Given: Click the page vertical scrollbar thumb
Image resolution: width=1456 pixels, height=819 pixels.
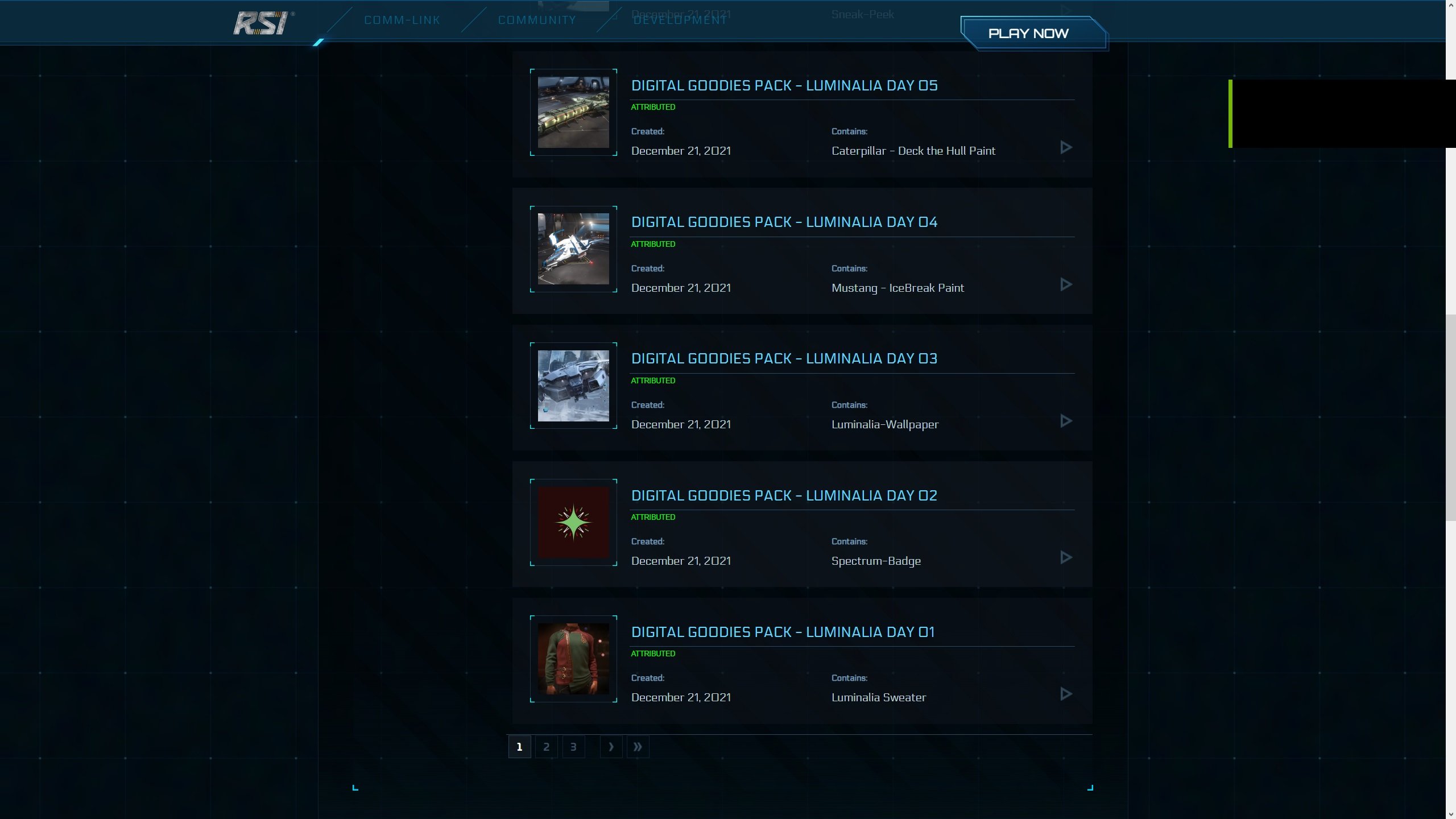Looking at the screenshot, I should [x=1450, y=418].
